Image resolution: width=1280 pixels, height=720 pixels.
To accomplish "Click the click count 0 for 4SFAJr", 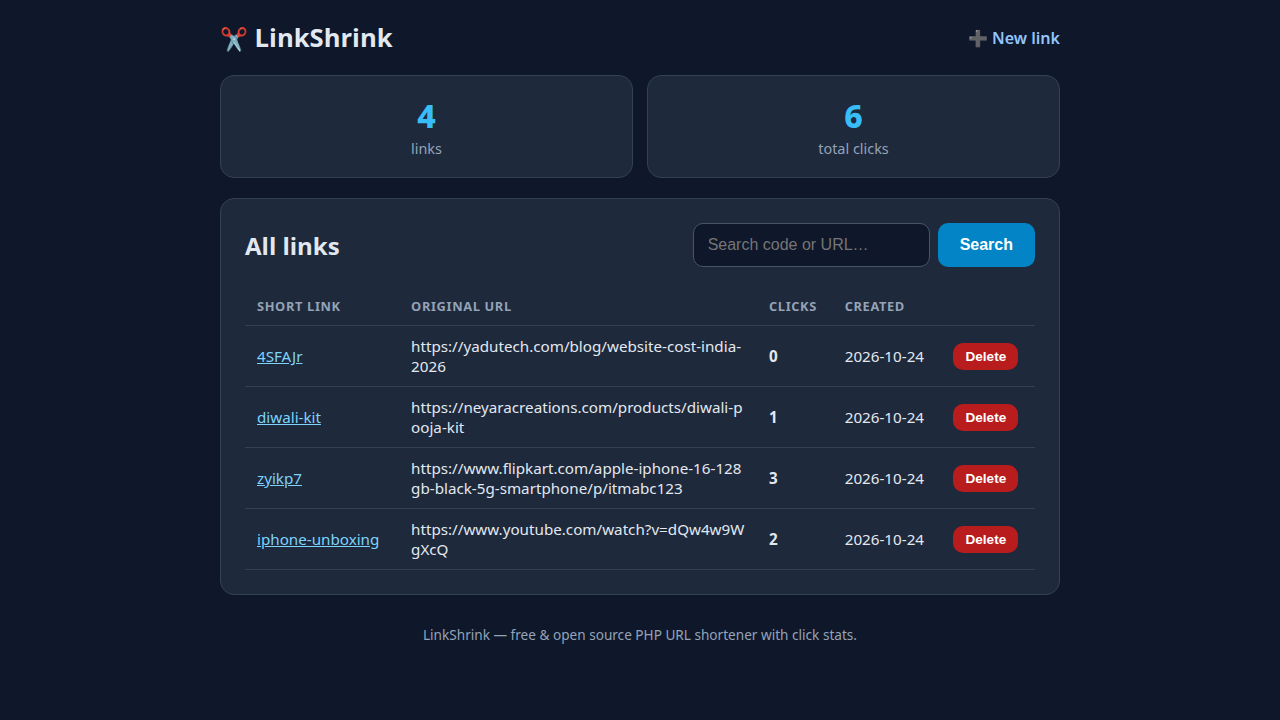I will 773,357.
